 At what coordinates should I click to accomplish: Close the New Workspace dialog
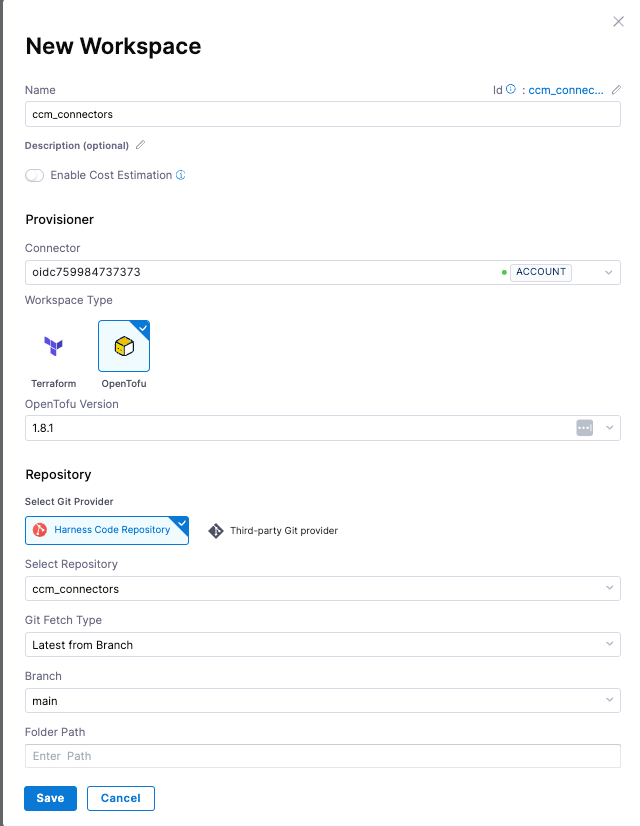[x=618, y=21]
